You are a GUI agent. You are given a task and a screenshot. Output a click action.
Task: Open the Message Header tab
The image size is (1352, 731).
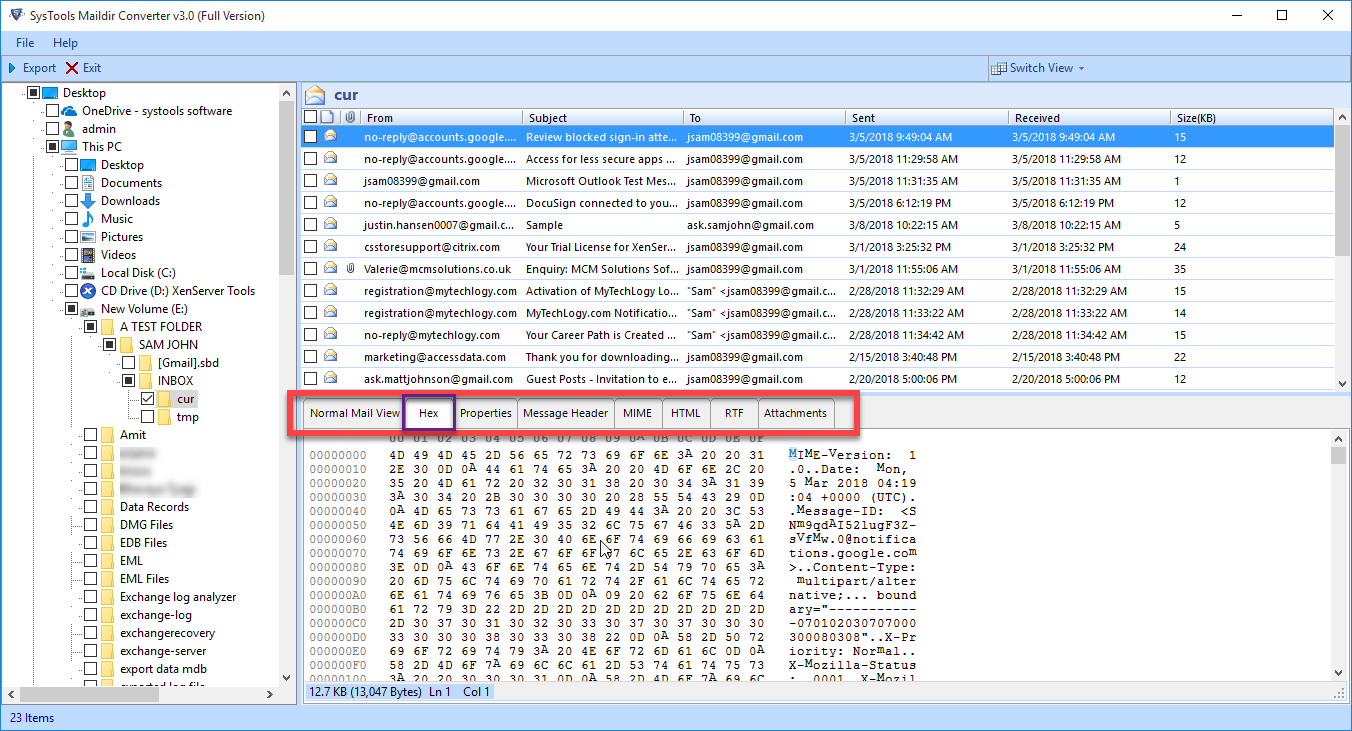(565, 413)
